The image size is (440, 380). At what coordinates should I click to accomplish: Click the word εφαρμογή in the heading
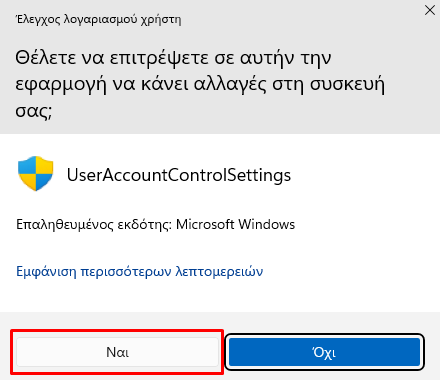click(61, 84)
